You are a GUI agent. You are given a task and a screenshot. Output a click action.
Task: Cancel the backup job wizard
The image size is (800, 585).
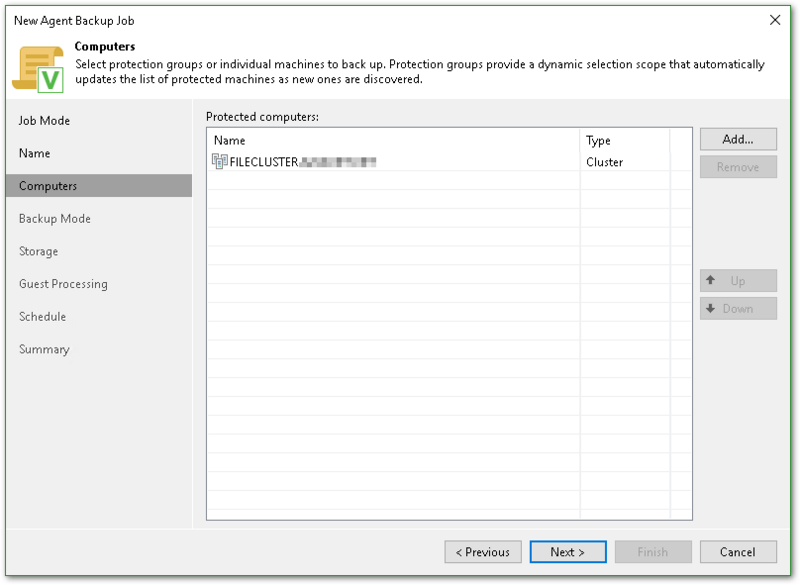click(x=738, y=552)
